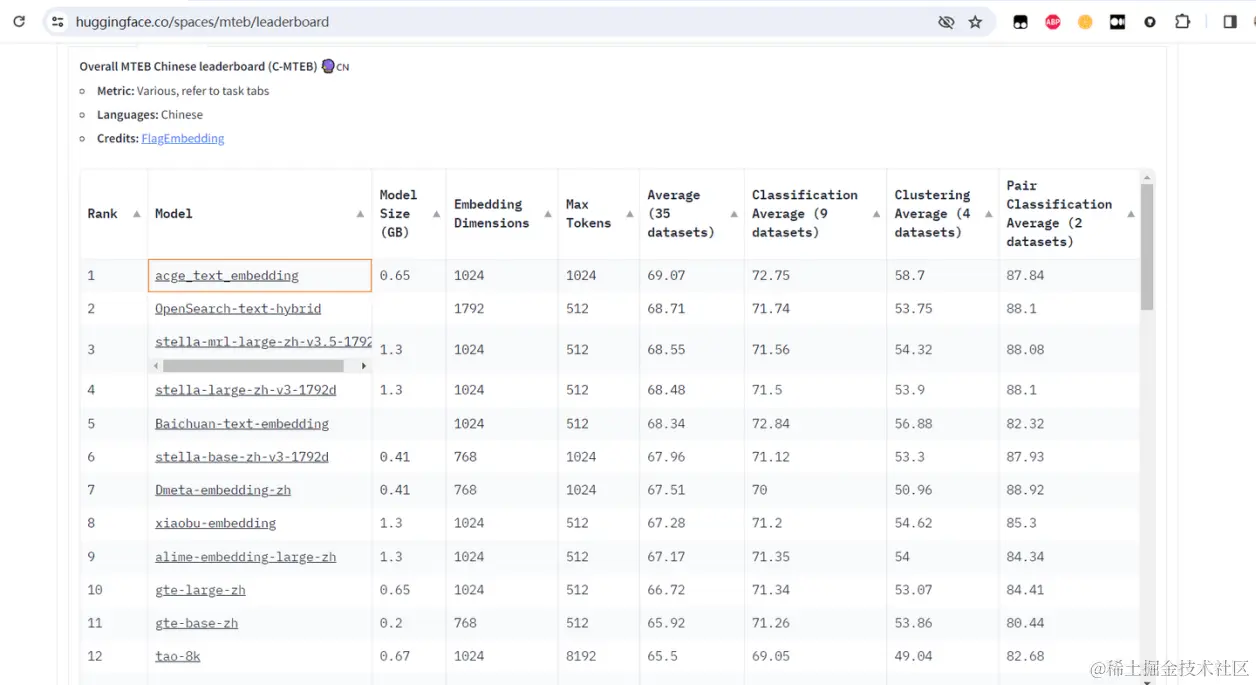
Task: Toggle the browser side panel icon
Action: (1230, 22)
